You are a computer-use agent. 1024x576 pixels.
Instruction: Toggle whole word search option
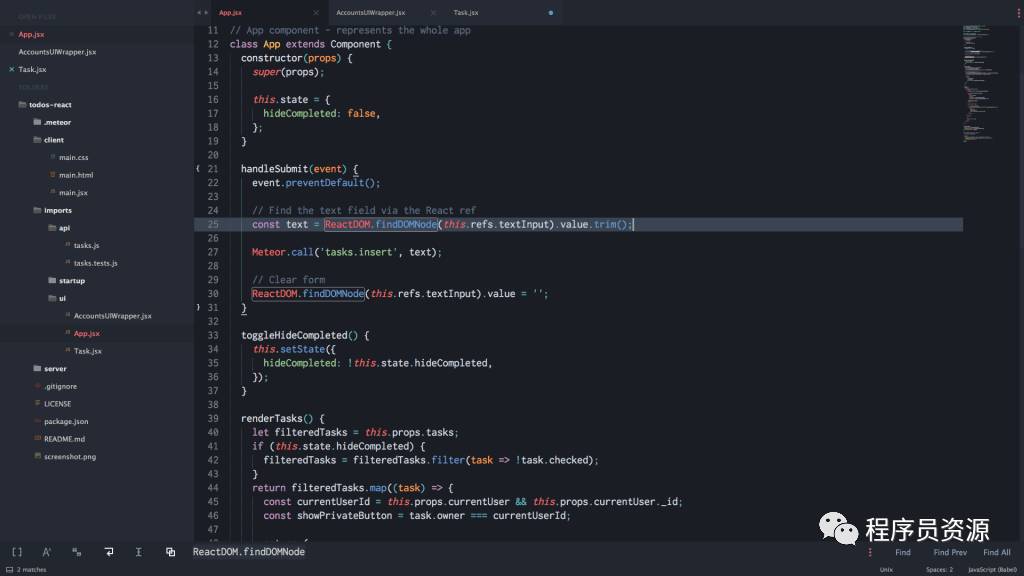pos(77,552)
